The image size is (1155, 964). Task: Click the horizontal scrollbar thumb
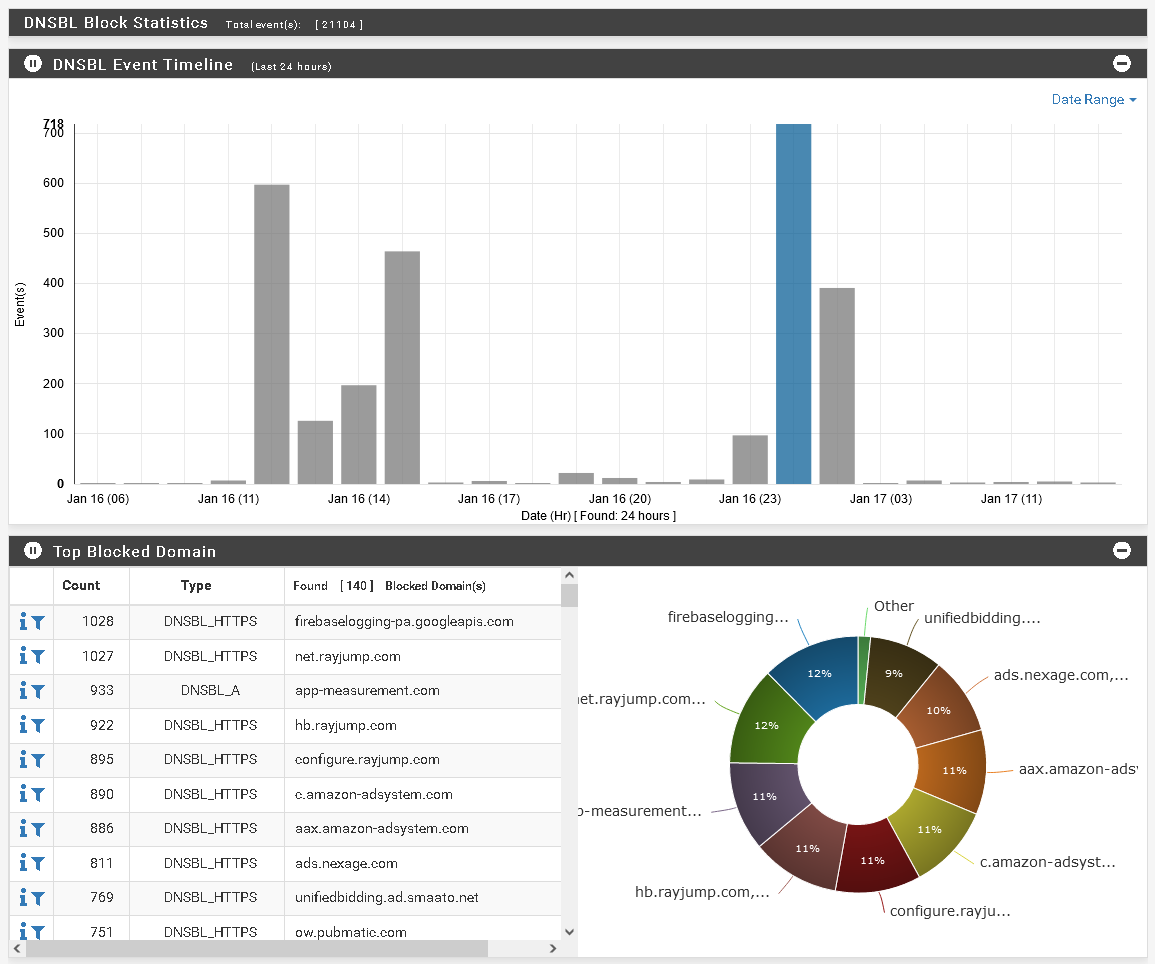pos(257,949)
